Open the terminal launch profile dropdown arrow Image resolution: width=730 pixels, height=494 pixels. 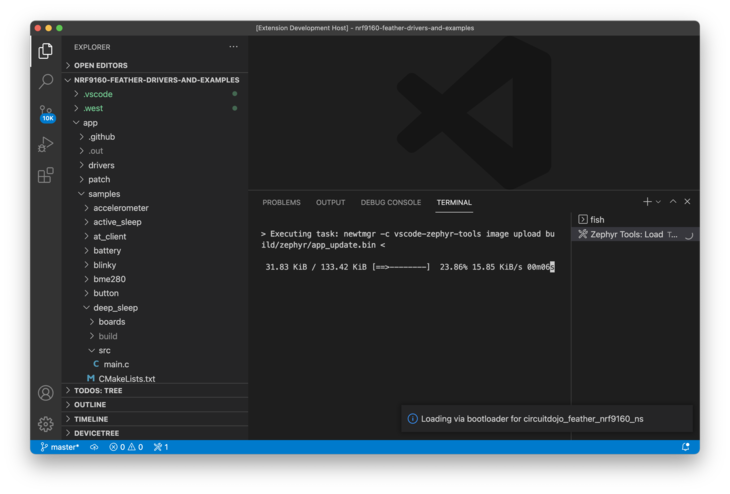point(658,202)
